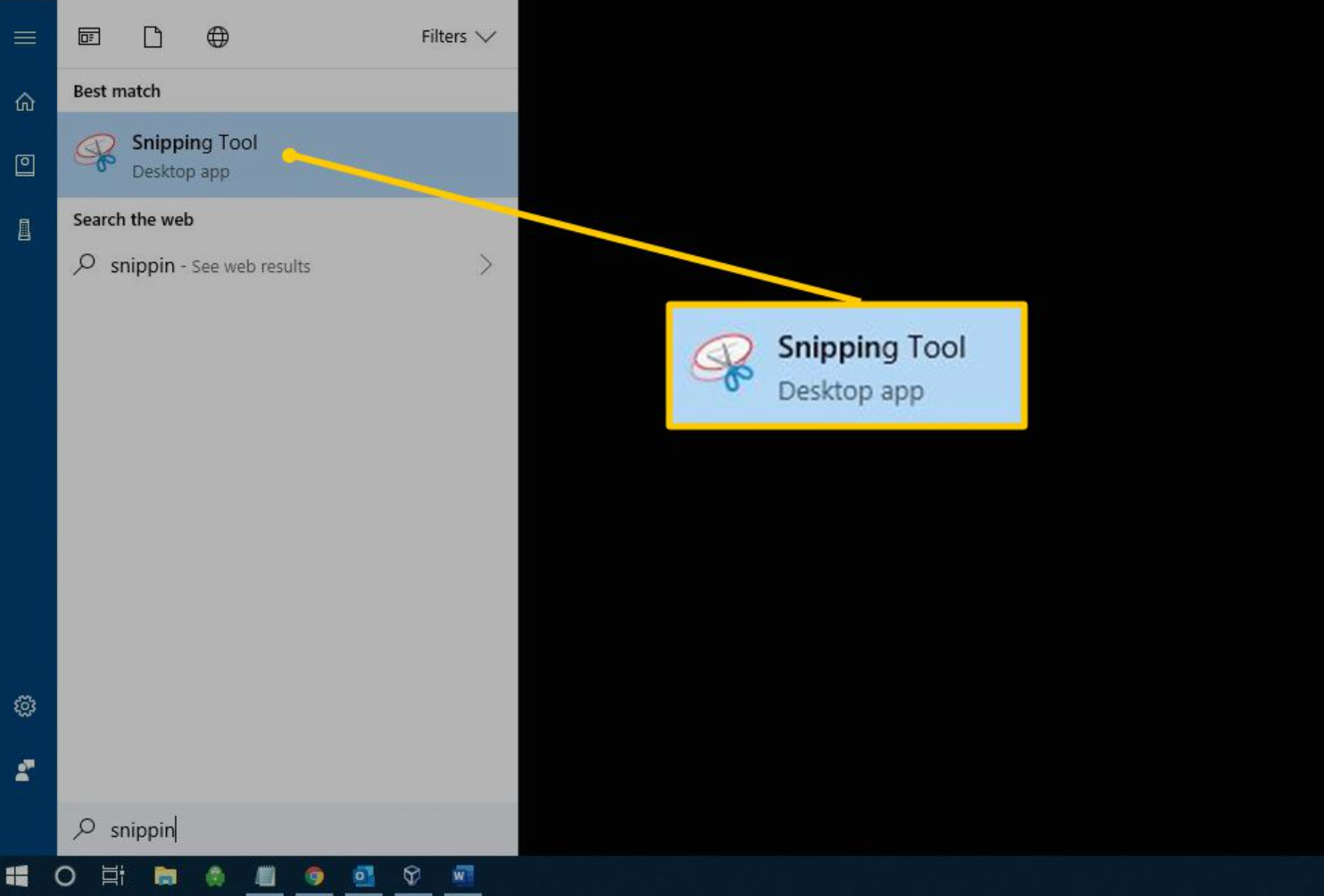
Task: Expand the hamburger menu in the search sidebar
Action: tap(25, 37)
